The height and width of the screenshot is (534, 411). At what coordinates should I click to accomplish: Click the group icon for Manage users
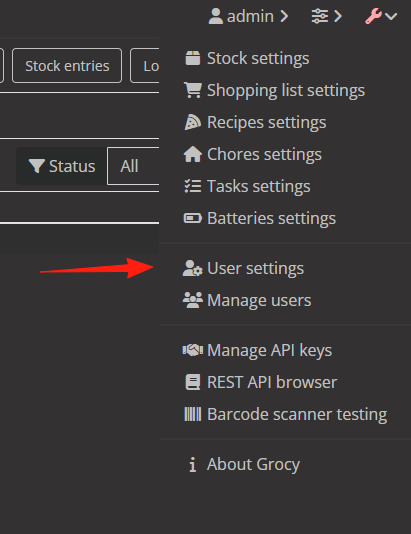(193, 300)
